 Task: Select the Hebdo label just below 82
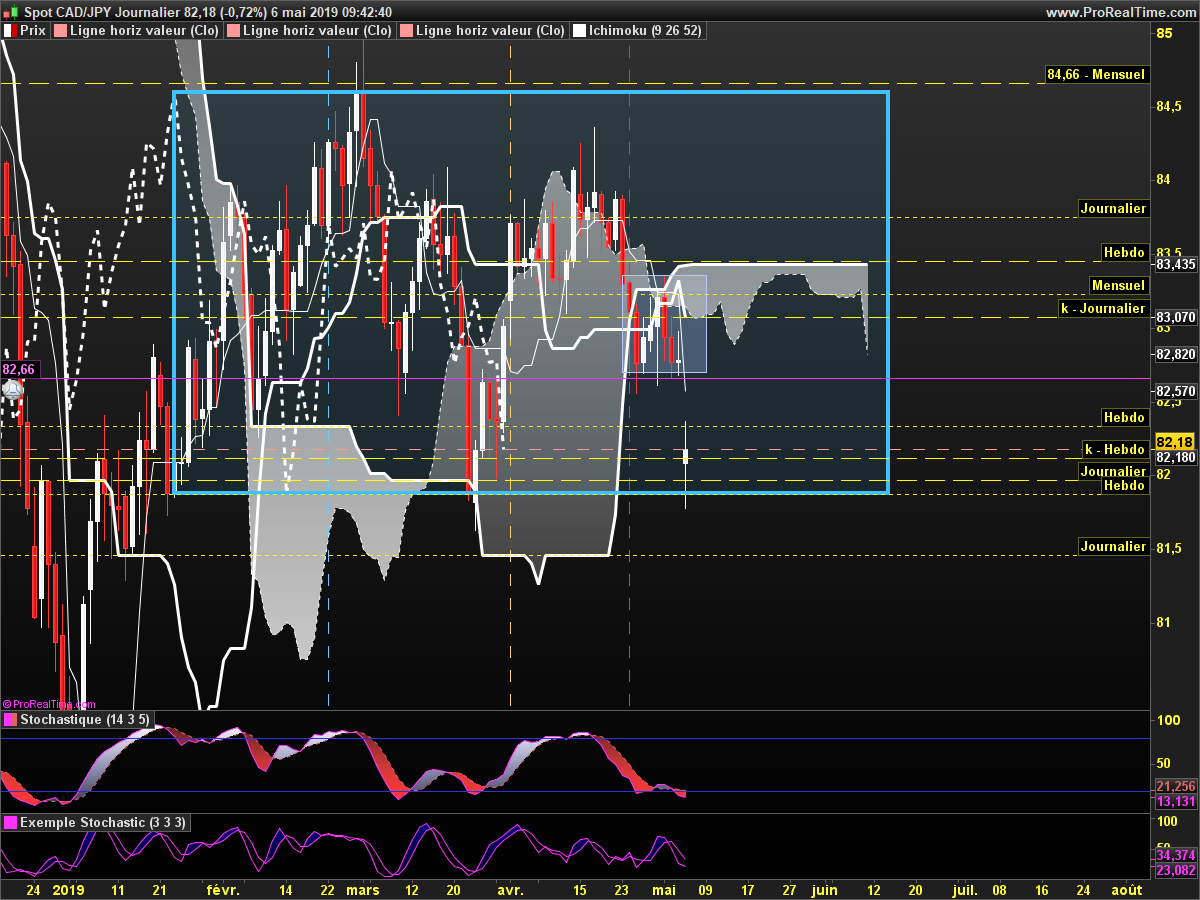click(x=1124, y=485)
